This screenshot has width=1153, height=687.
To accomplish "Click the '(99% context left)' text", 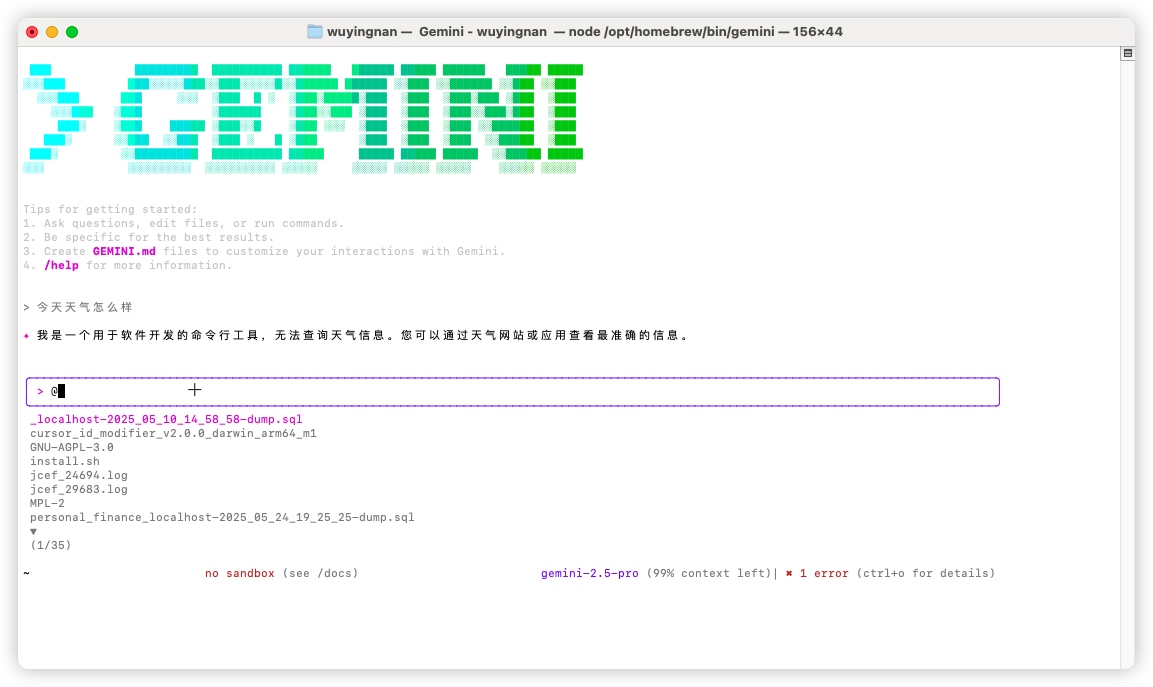I will tap(709, 573).
